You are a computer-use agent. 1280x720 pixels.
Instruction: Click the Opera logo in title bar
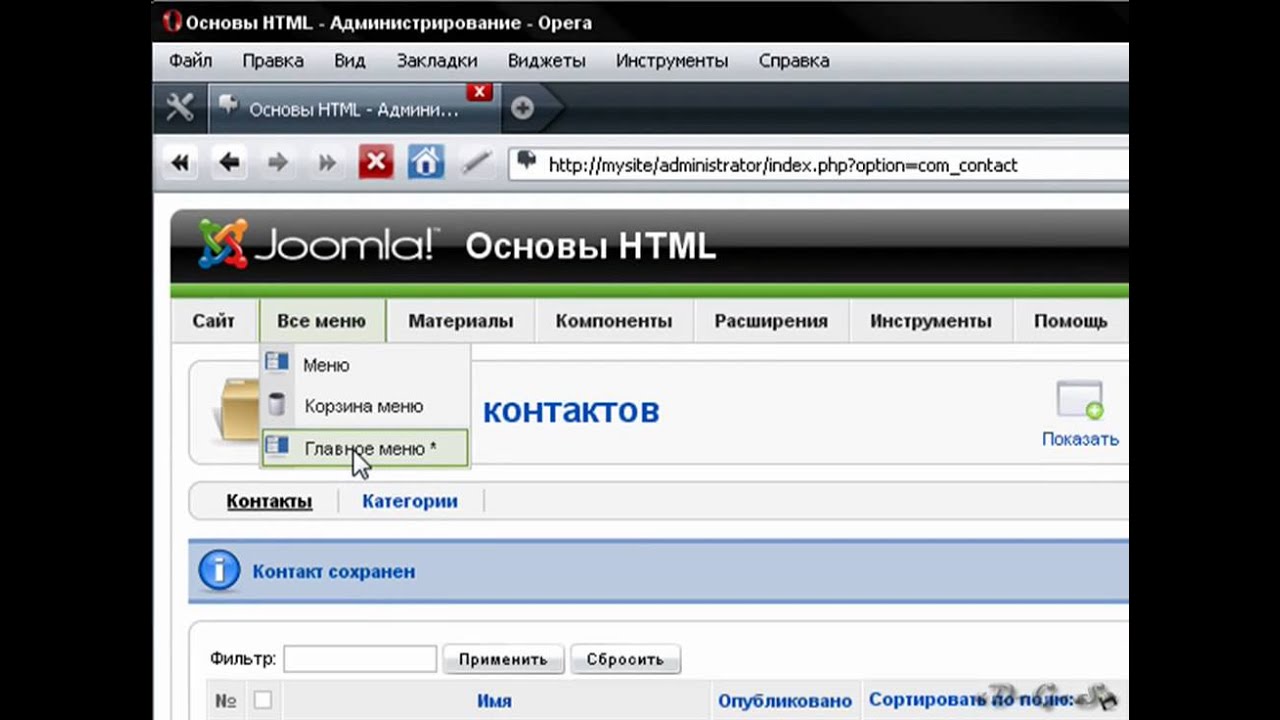point(173,22)
